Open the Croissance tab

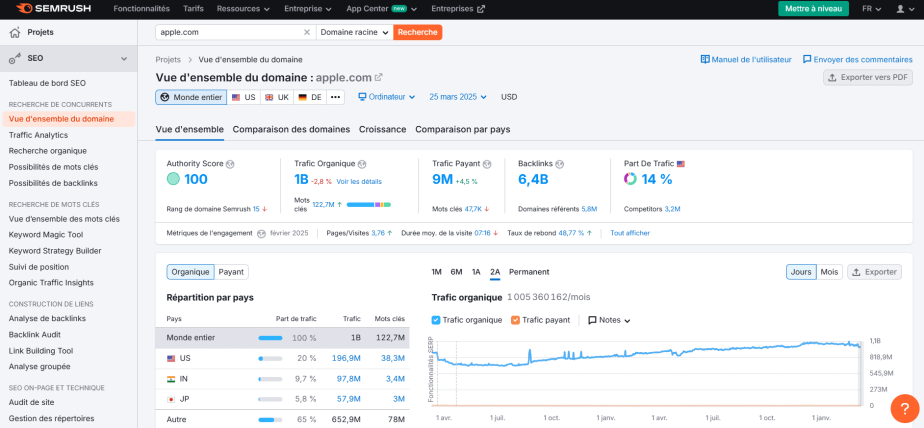tap(382, 129)
